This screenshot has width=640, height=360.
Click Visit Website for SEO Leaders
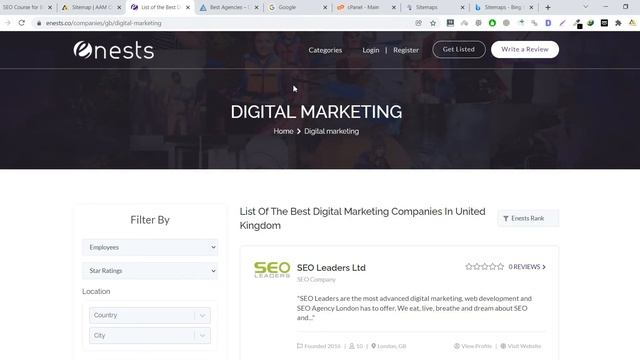(521, 346)
